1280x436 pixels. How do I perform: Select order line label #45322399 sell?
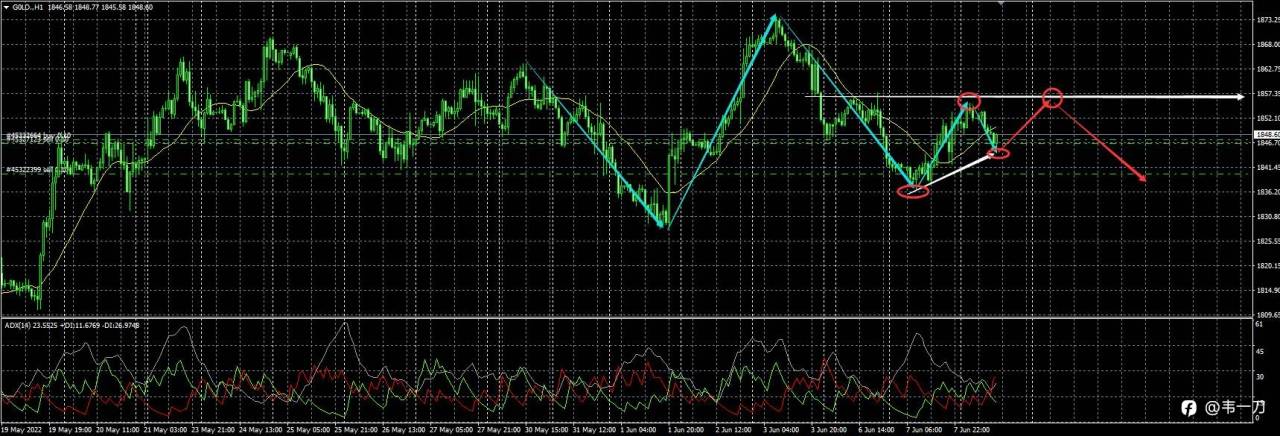(x=31, y=170)
